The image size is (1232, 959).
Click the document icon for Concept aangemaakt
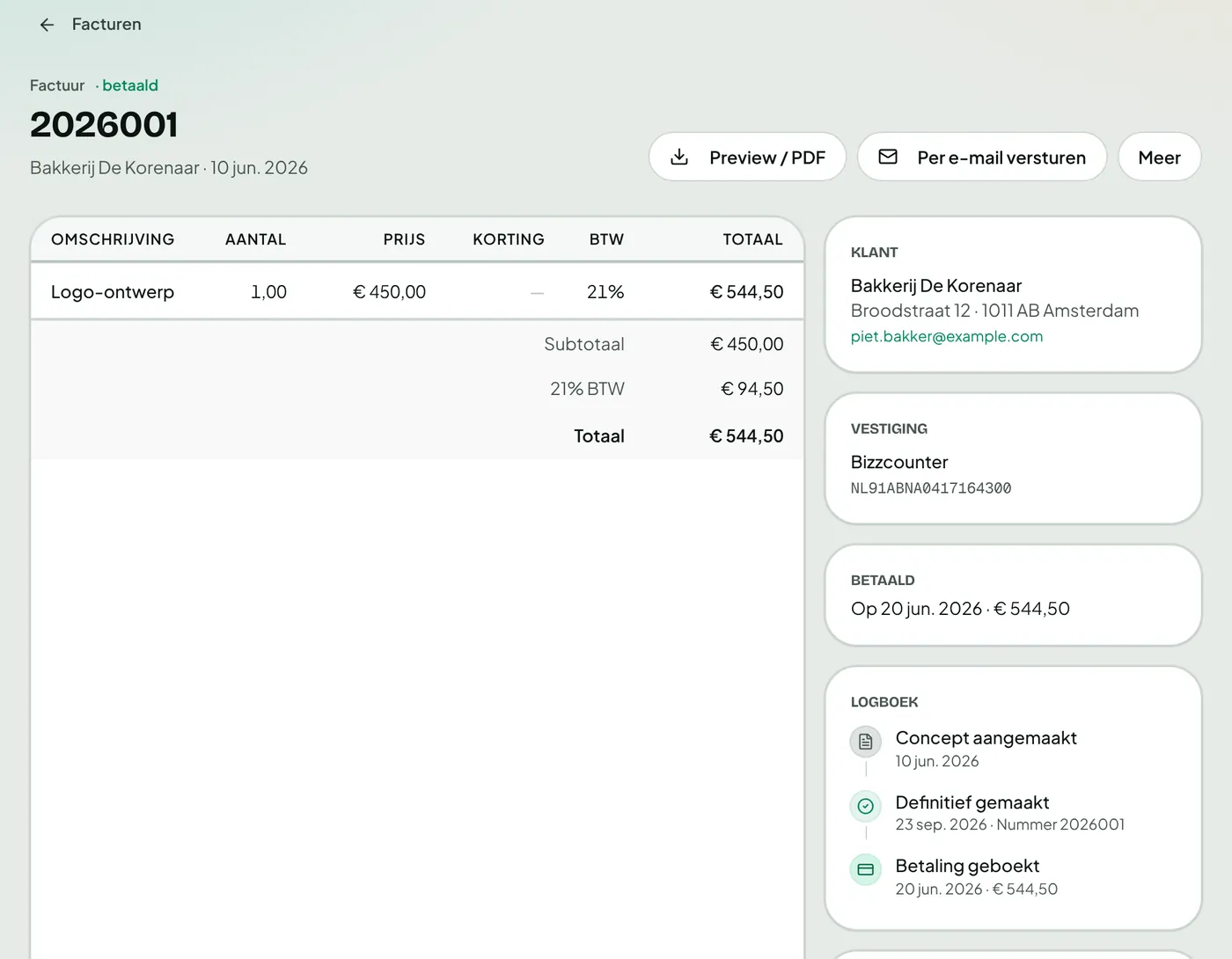click(x=866, y=742)
